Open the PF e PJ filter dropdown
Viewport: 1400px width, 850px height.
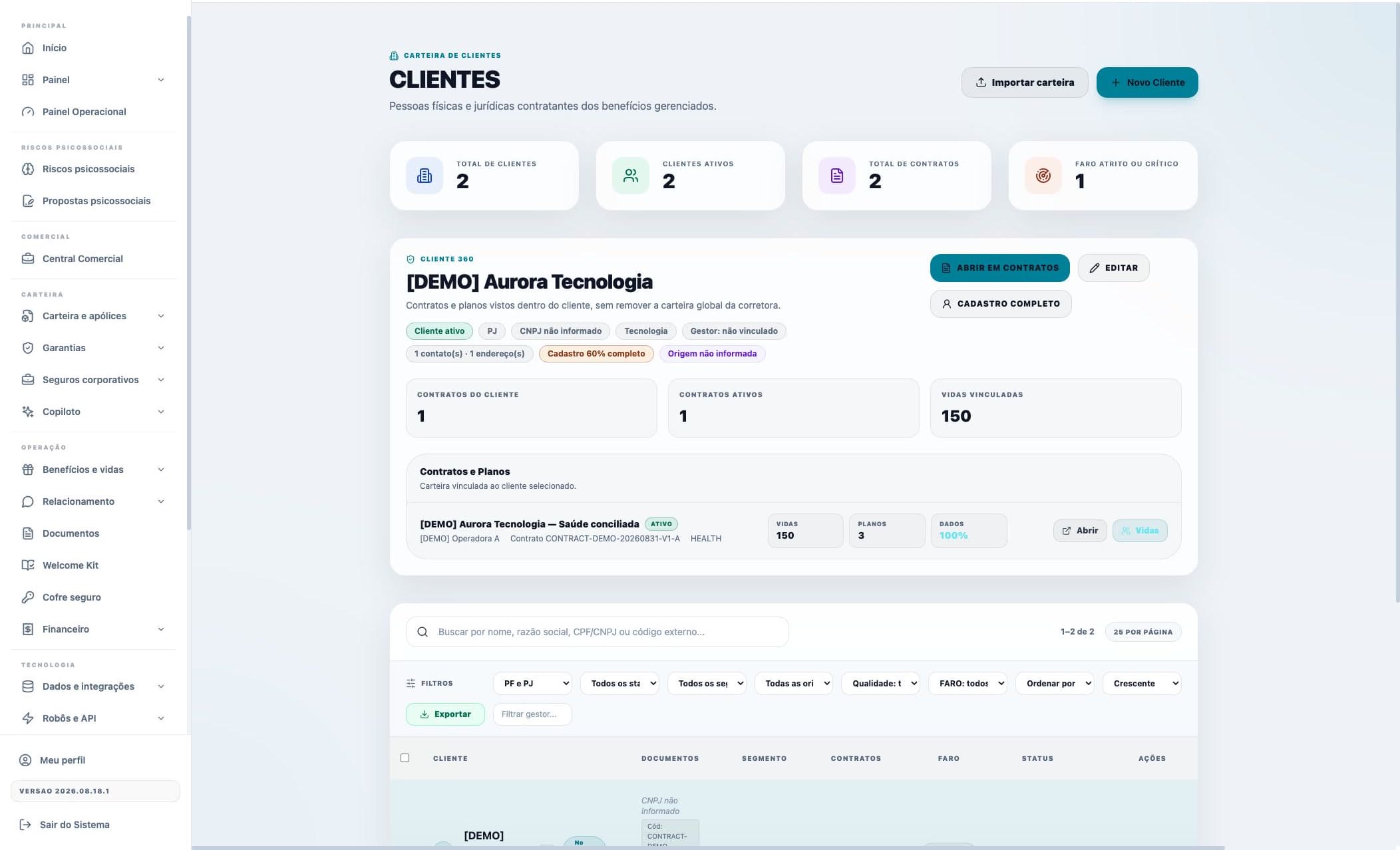point(533,683)
